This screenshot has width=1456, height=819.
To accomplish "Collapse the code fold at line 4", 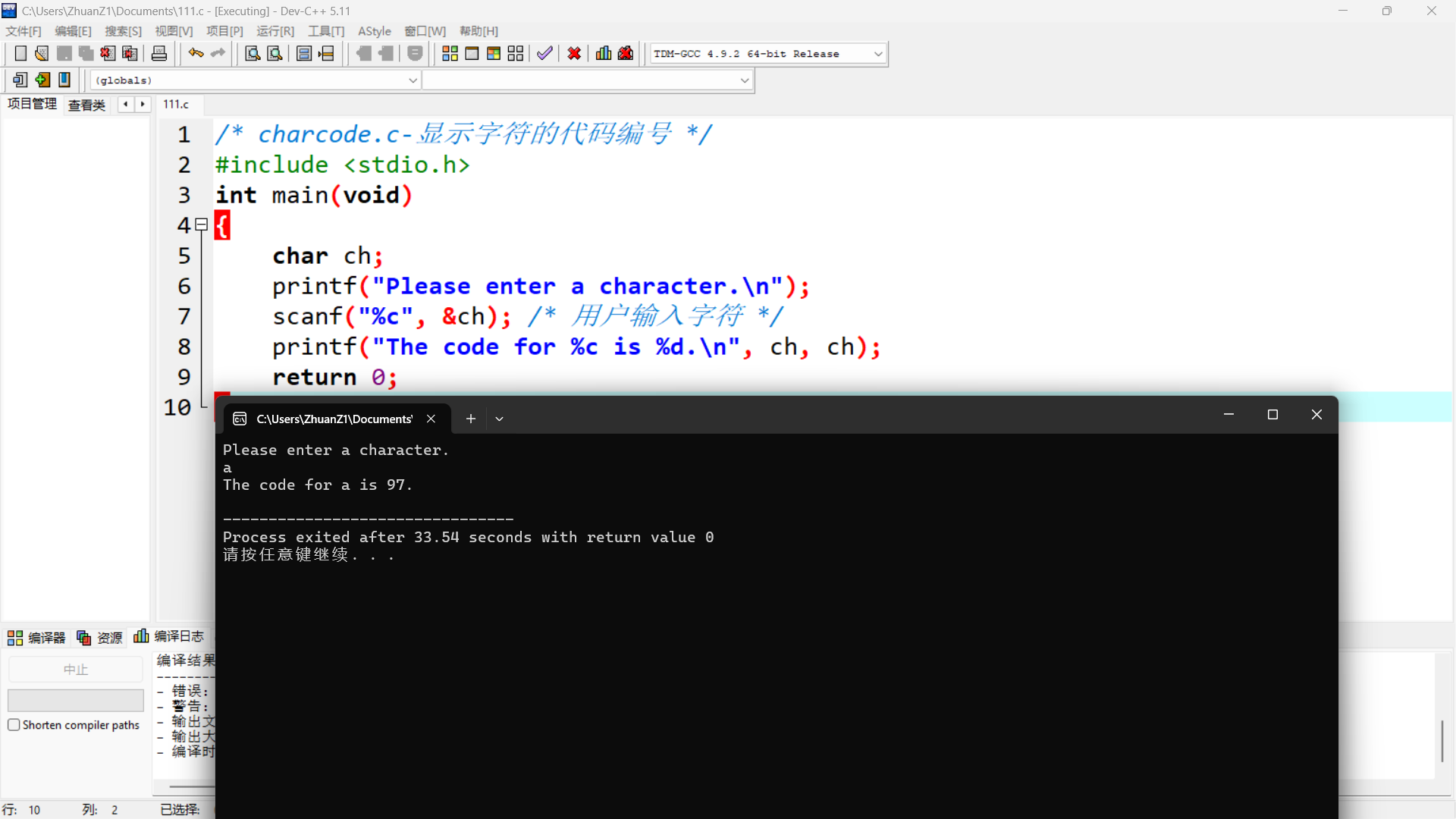I will click(202, 224).
